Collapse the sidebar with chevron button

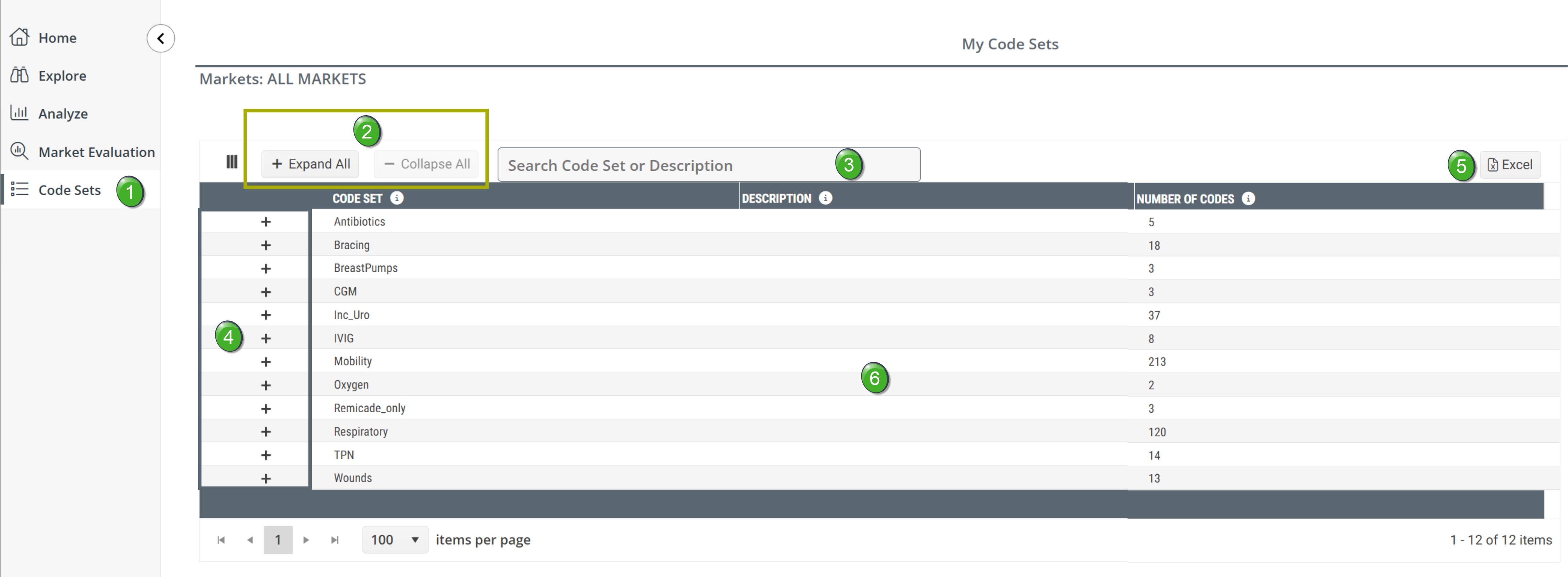click(x=161, y=38)
